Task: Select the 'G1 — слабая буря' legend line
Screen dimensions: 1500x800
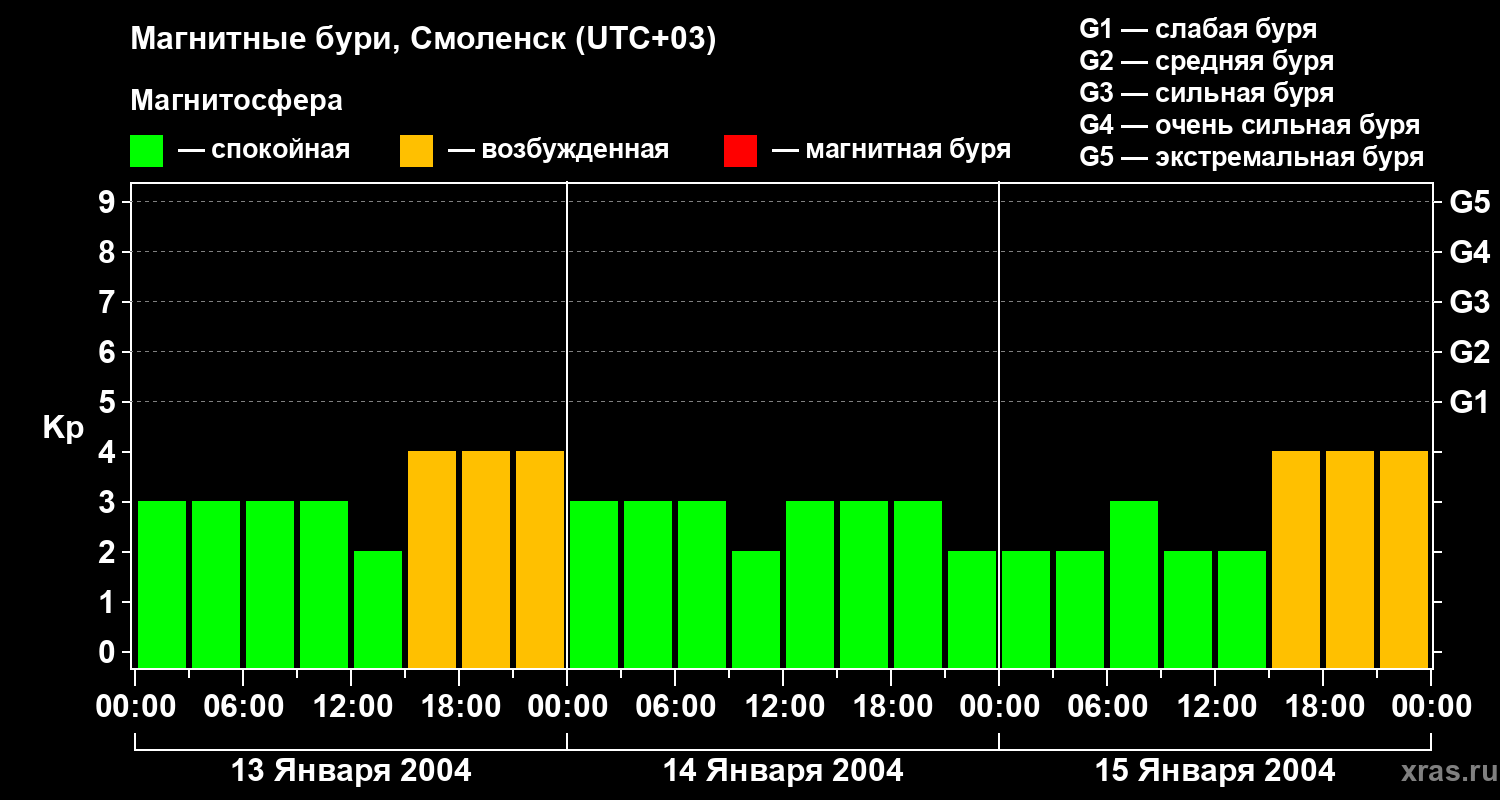Action: [x=1198, y=30]
